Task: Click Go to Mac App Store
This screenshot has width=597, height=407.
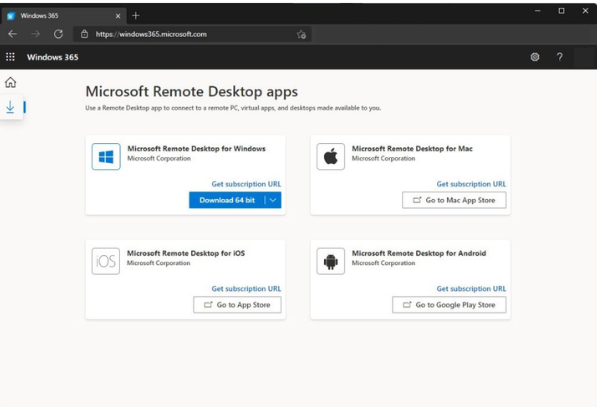Action: point(454,200)
